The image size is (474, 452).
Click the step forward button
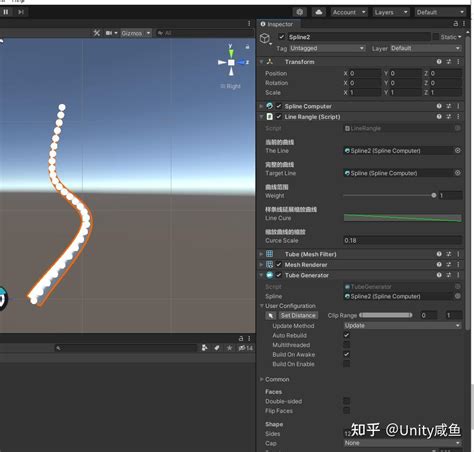[21, 12]
